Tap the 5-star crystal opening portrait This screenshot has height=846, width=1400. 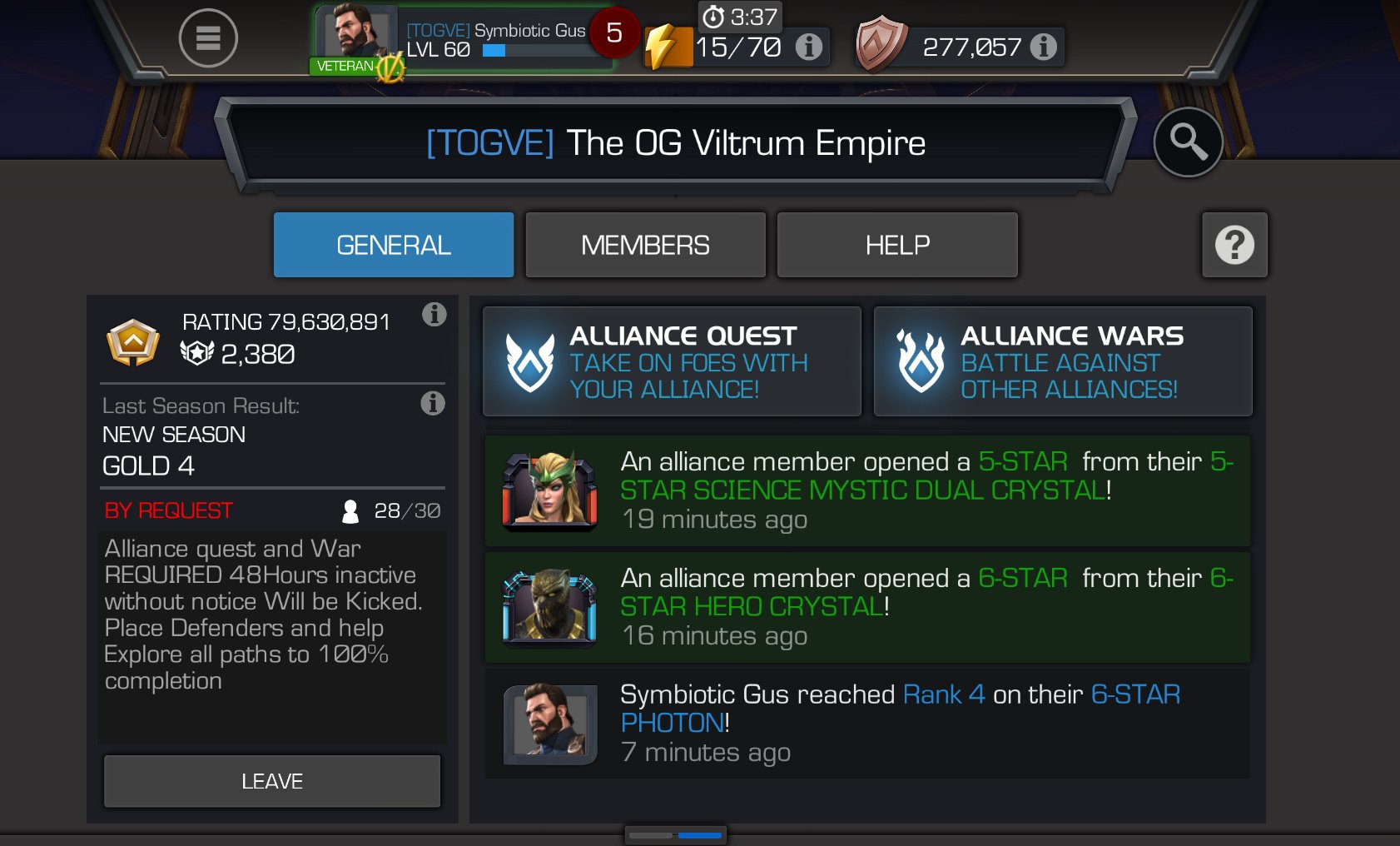tap(549, 490)
